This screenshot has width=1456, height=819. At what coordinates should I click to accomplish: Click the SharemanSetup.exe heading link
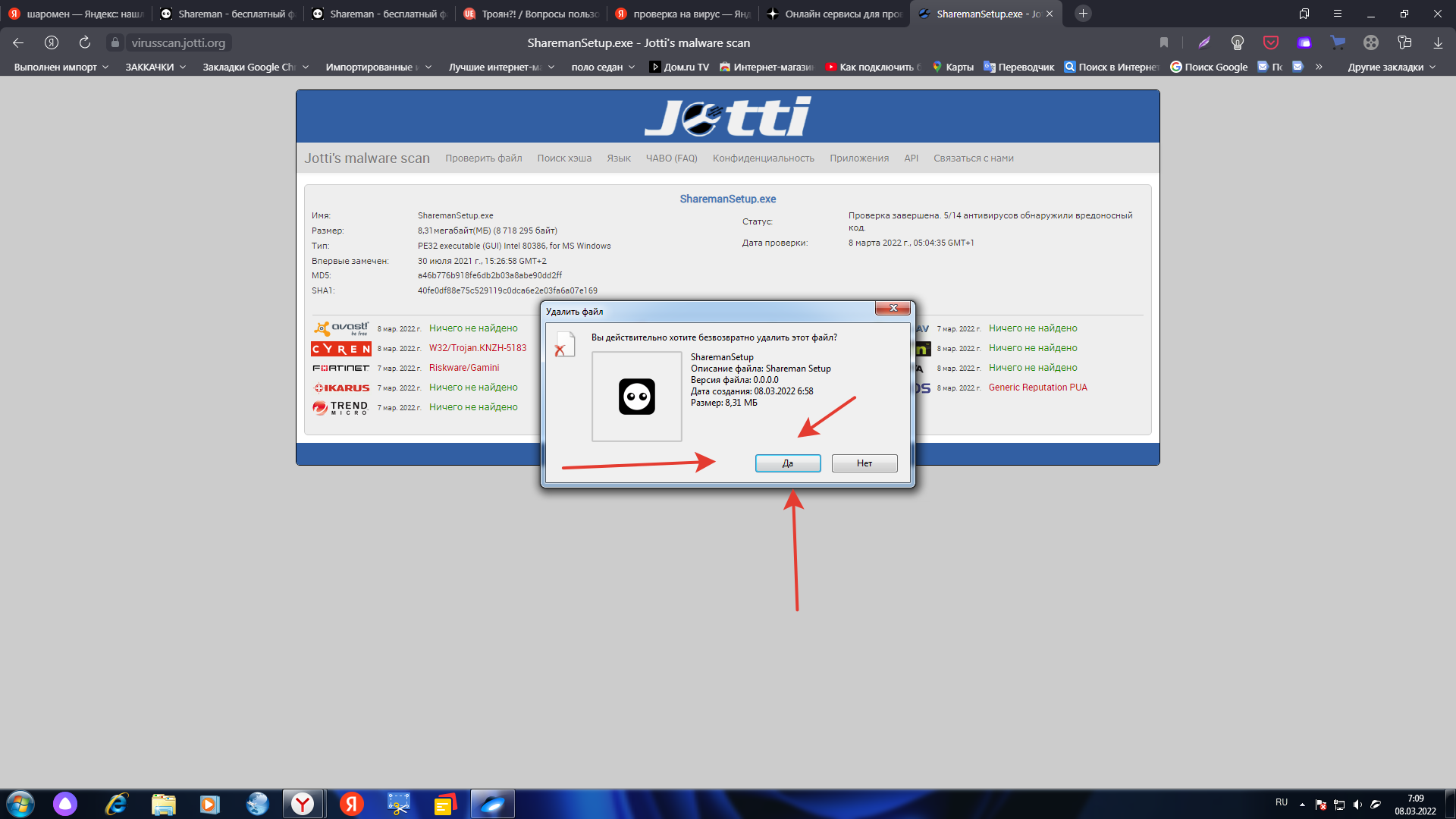point(728,199)
